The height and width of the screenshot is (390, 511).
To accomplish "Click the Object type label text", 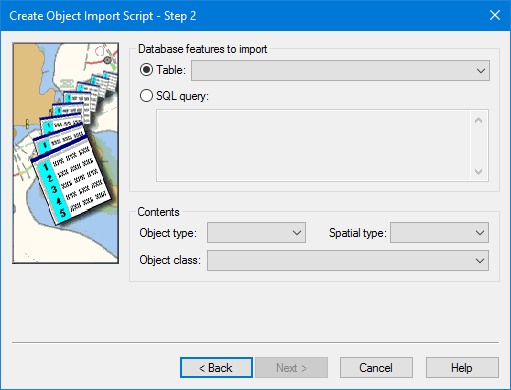I will pyautogui.click(x=168, y=233).
